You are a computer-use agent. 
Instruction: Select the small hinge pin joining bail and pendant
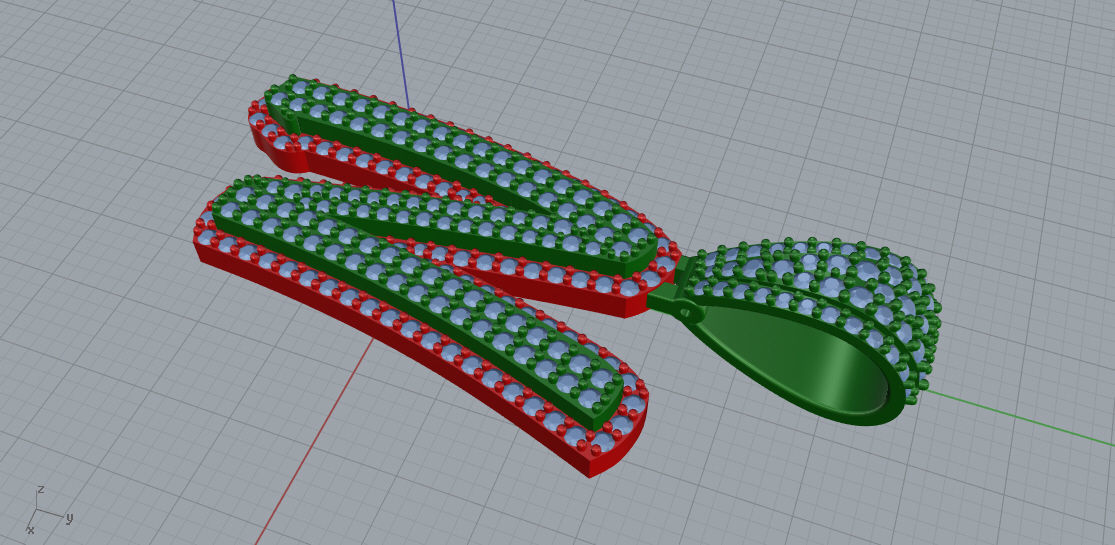tap(685, 311)
